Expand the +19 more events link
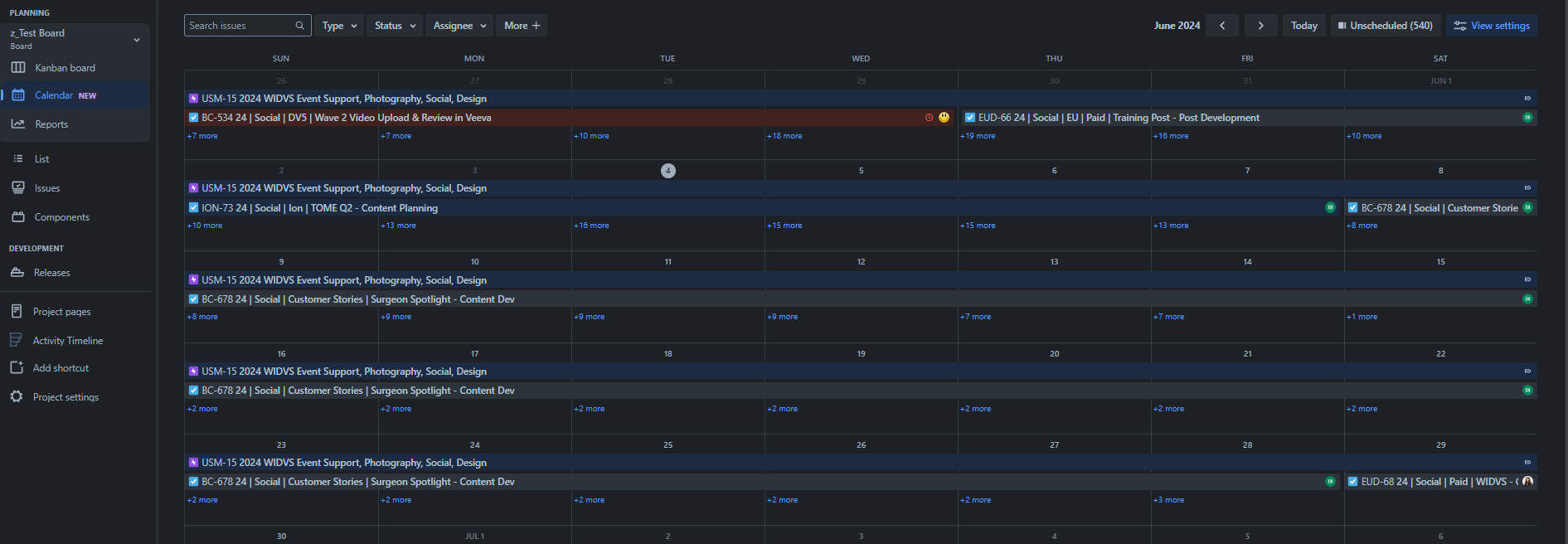 [x=978, y=136]
